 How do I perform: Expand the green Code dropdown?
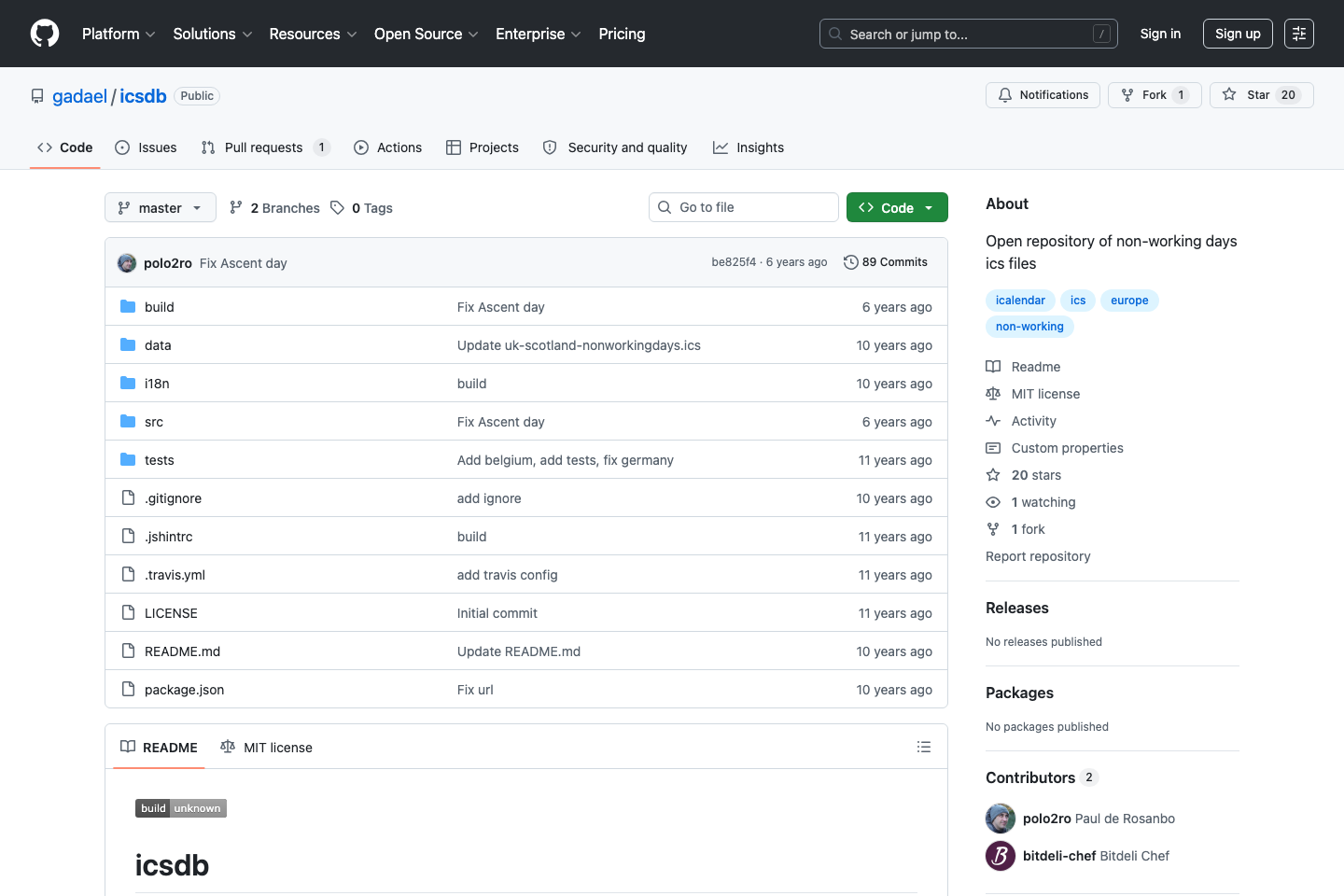[896, 207]
